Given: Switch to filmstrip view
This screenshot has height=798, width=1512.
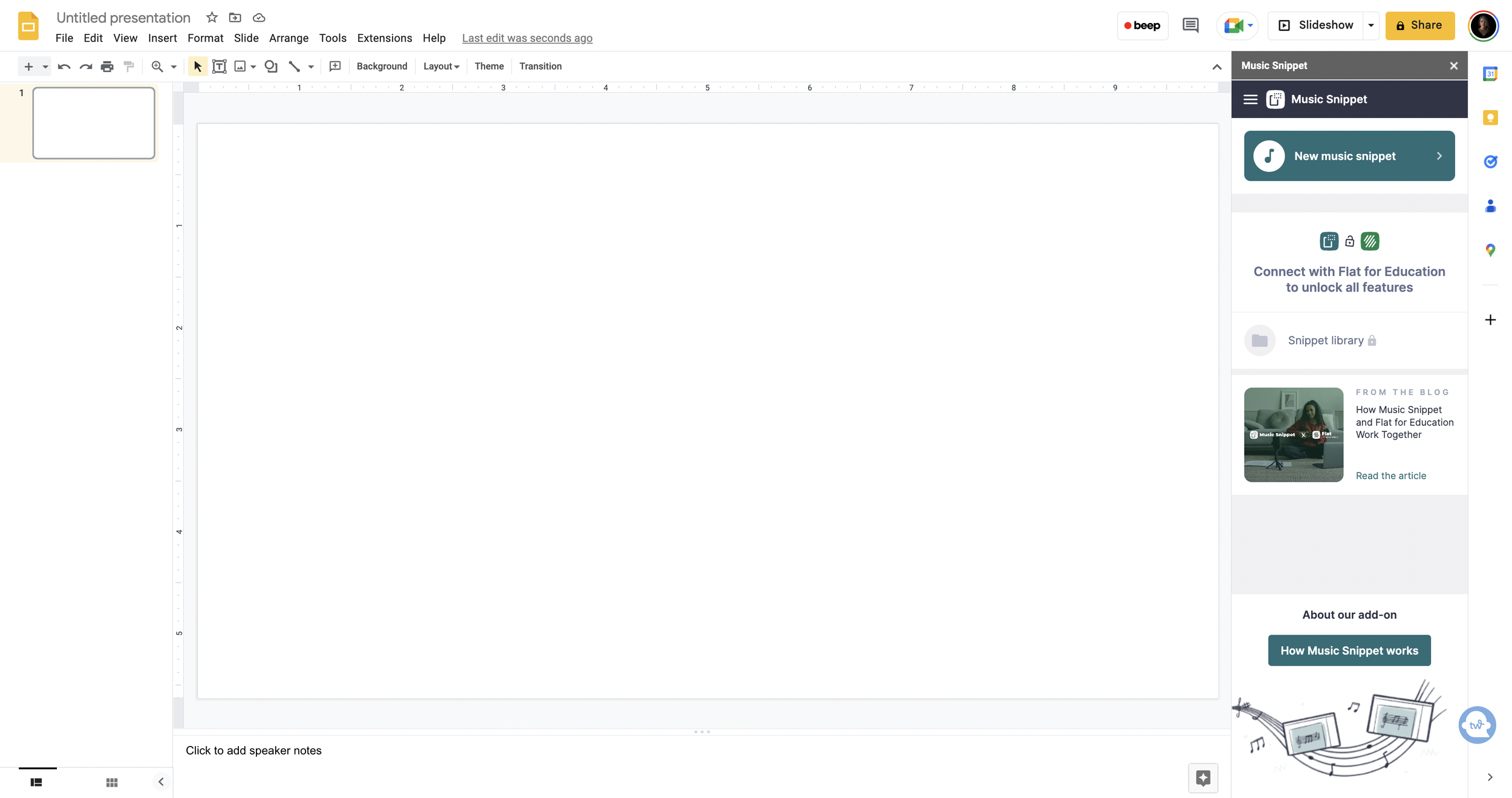Looking at the screenshot, I should click(x=36, y=782).
